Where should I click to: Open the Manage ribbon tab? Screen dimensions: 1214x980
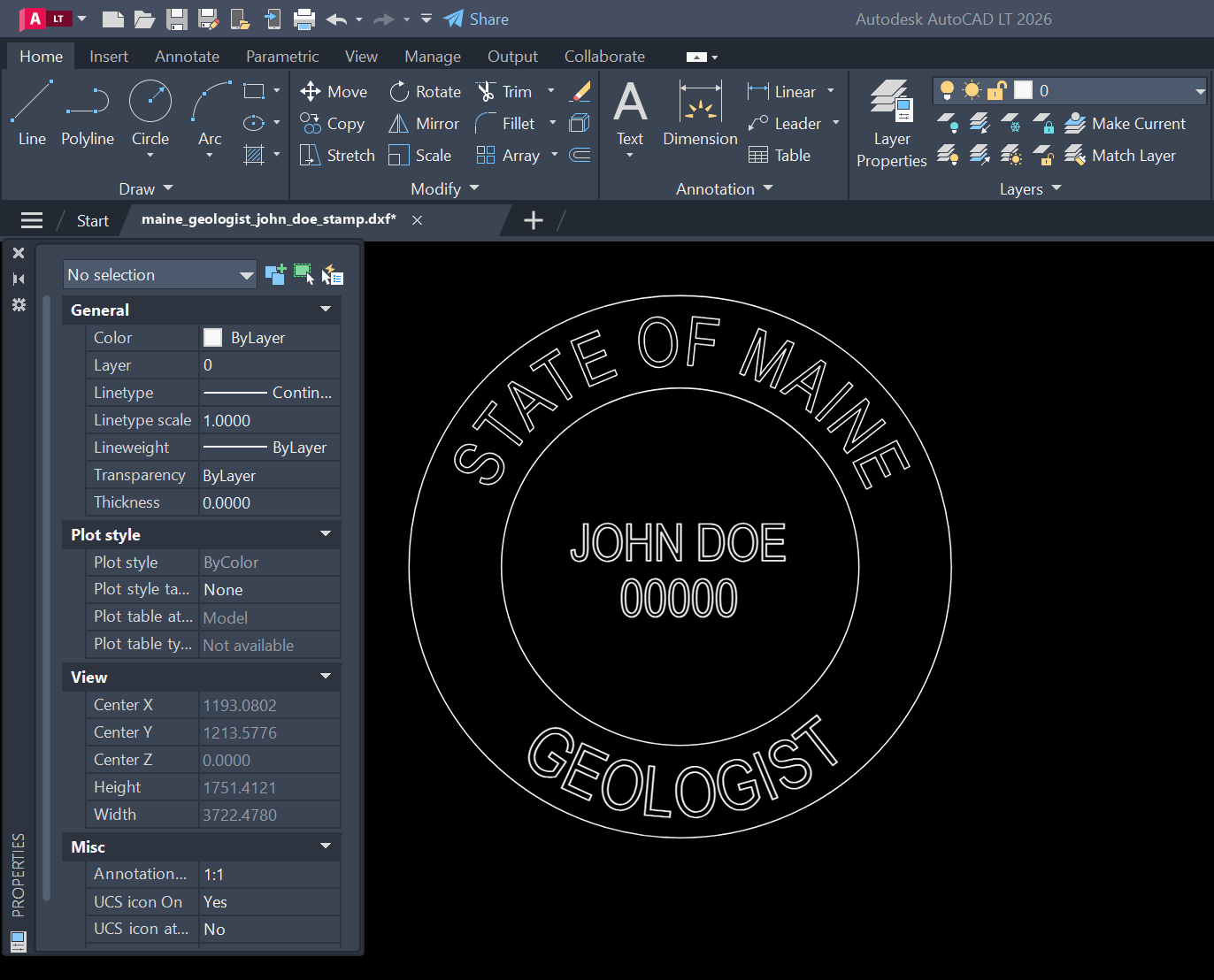(433, 56)
